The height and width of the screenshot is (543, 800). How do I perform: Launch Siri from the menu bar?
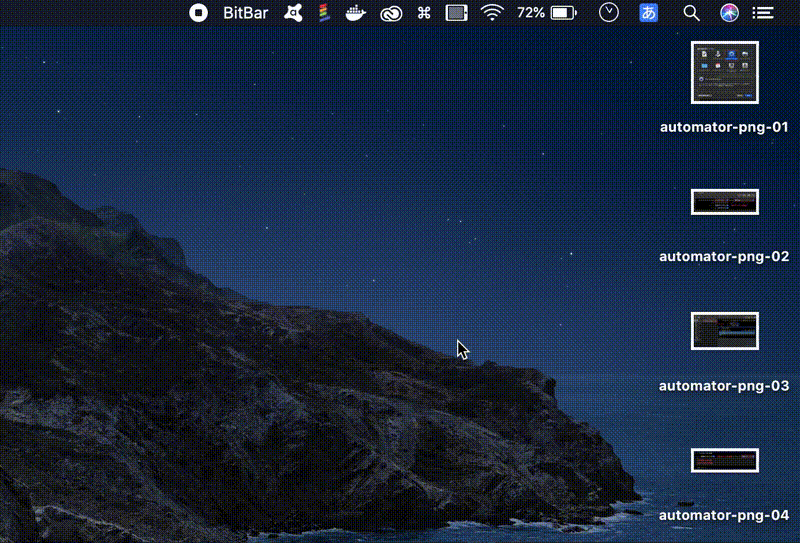click(729, 13)
